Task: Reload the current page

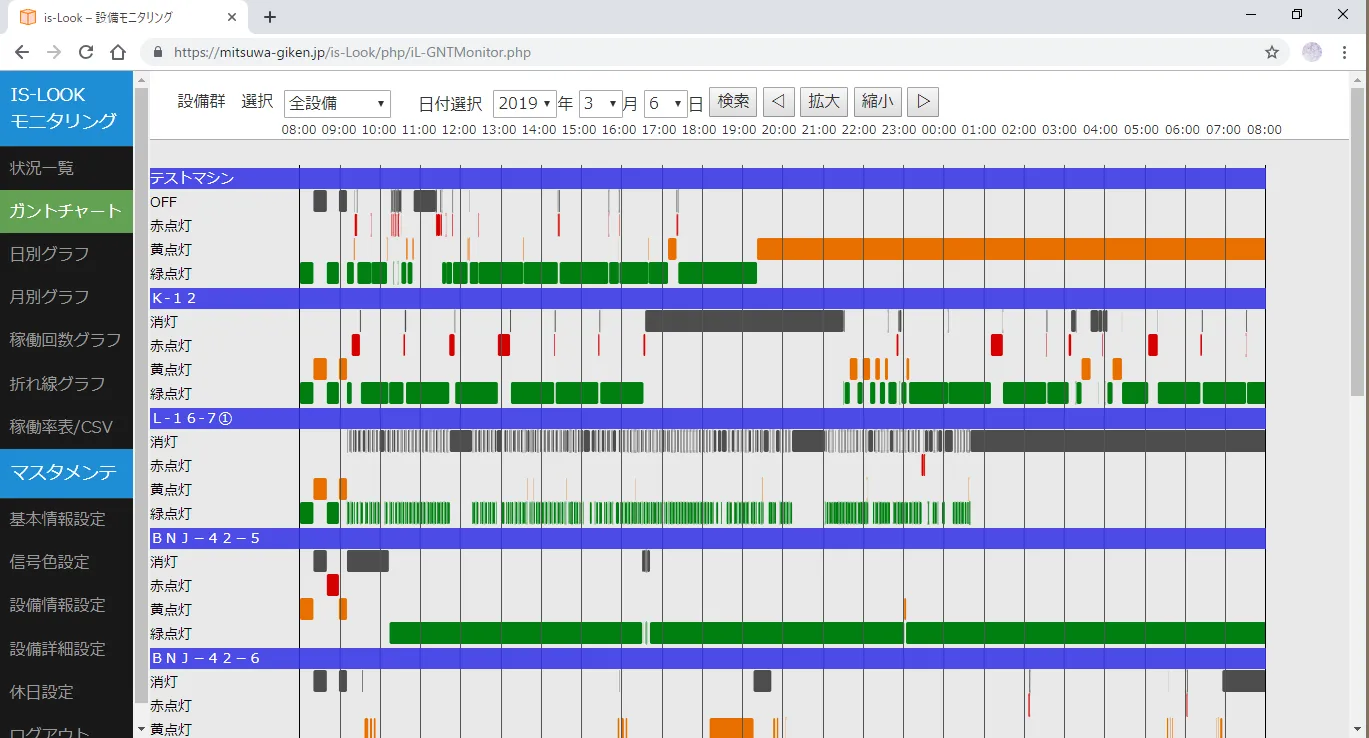Action: 86,52
